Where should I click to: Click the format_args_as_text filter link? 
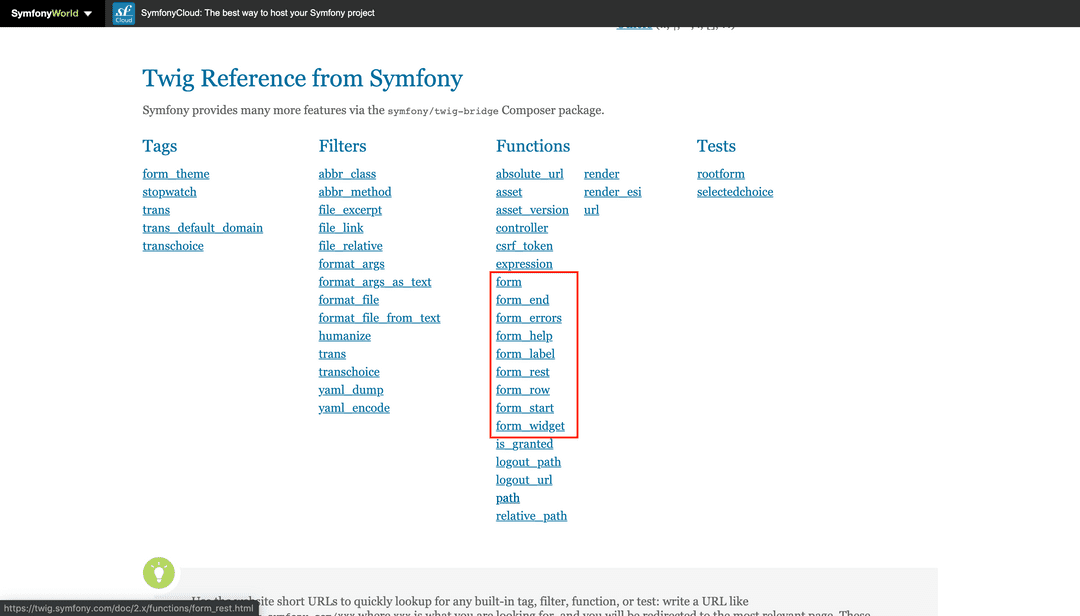(374, 281)
